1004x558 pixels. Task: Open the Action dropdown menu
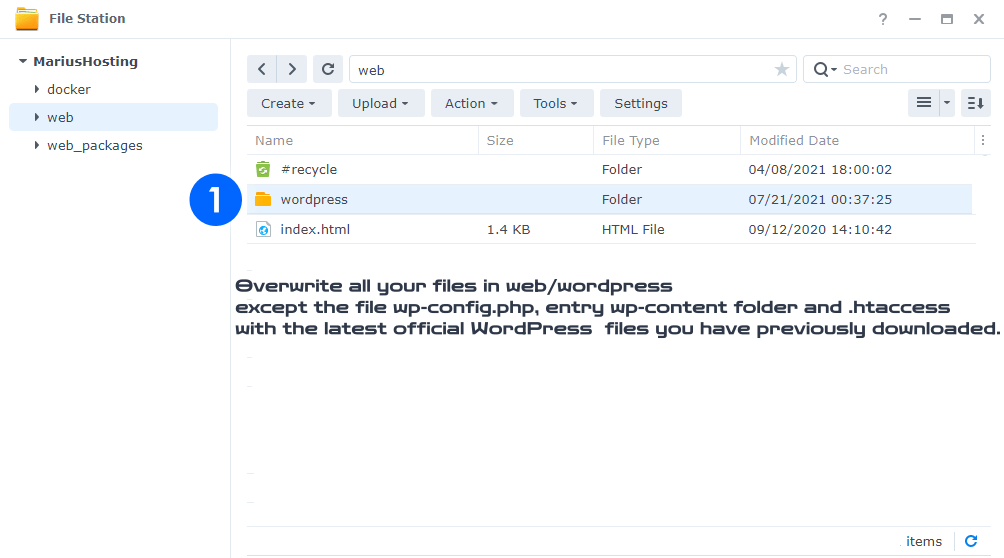[472, 103]
